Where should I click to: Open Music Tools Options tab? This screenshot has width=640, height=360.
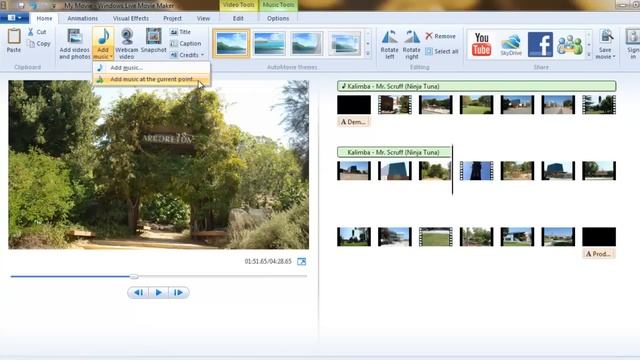[278, 18]
